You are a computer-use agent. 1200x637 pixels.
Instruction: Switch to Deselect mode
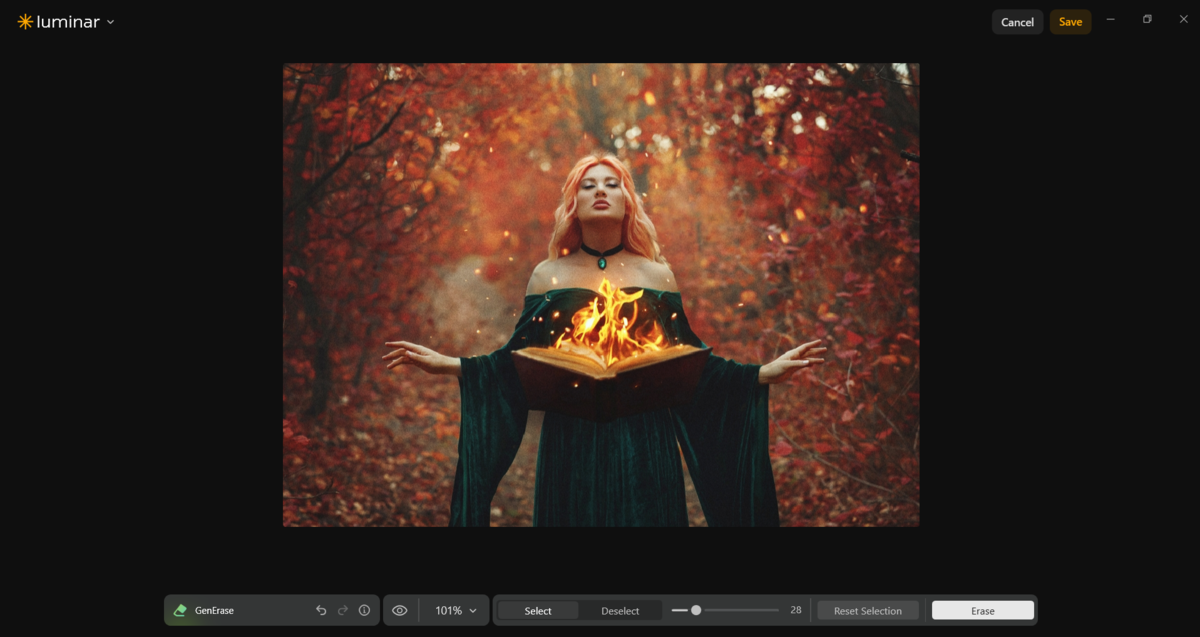(620, 610)
